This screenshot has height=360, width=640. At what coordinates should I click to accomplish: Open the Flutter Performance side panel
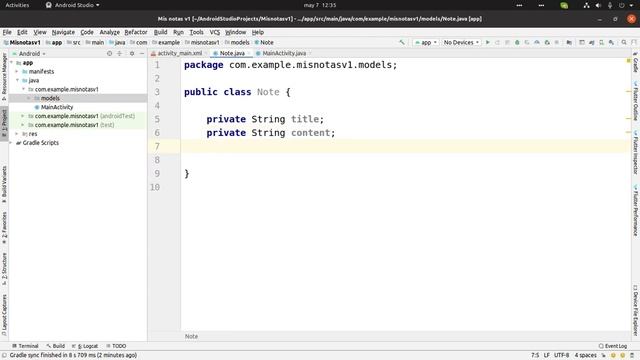pos(636,210)
